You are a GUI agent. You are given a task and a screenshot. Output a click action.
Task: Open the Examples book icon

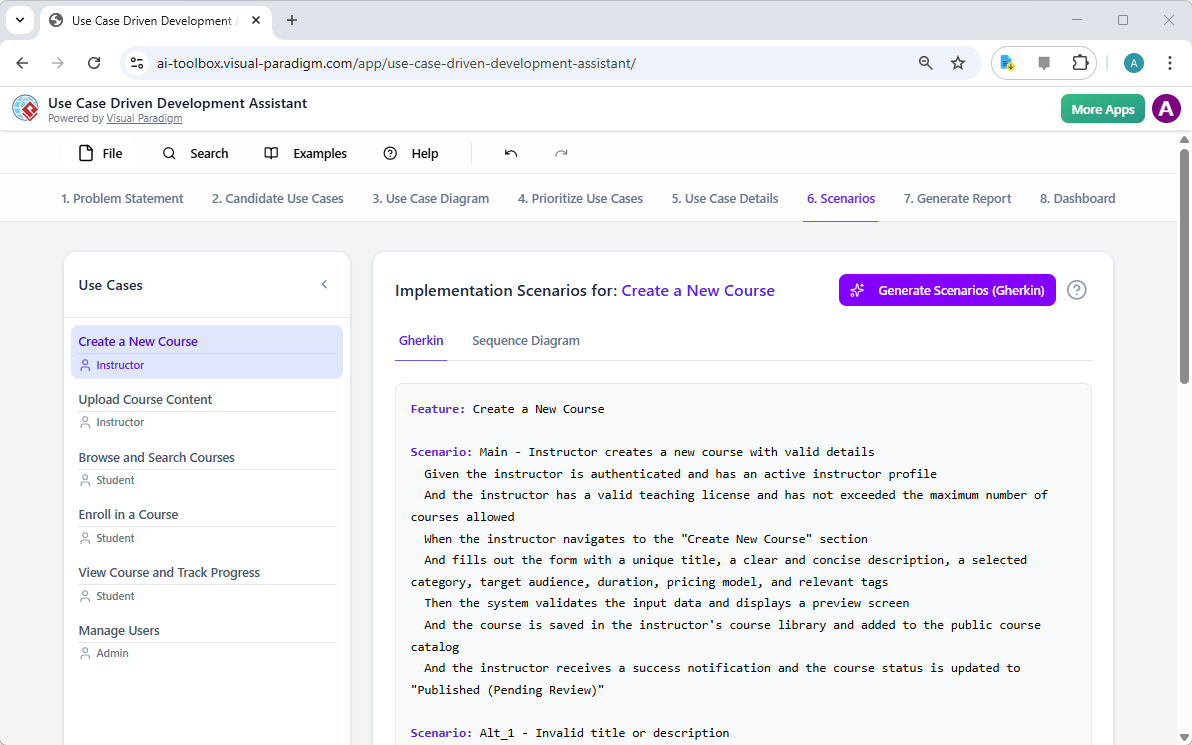click(270, 153)
